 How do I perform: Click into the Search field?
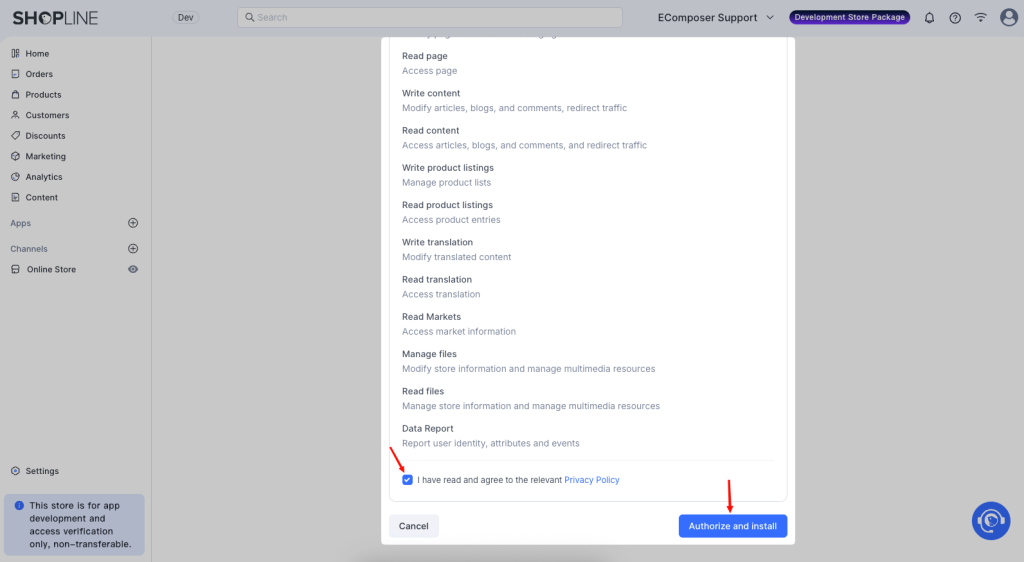pos(430,18)
